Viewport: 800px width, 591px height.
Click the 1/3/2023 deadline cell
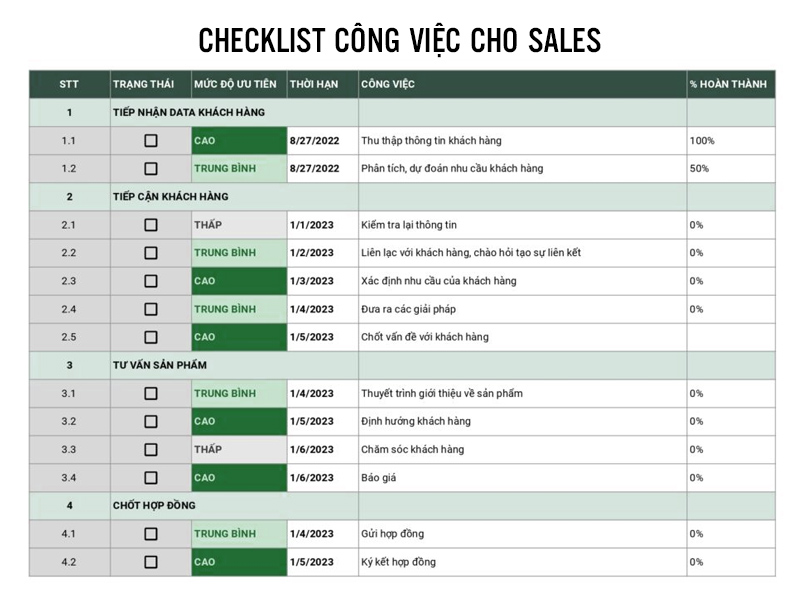tap(322, 281)
